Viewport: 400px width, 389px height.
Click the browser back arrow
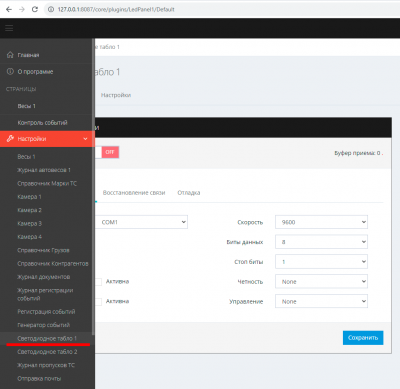tap(9, 9)
